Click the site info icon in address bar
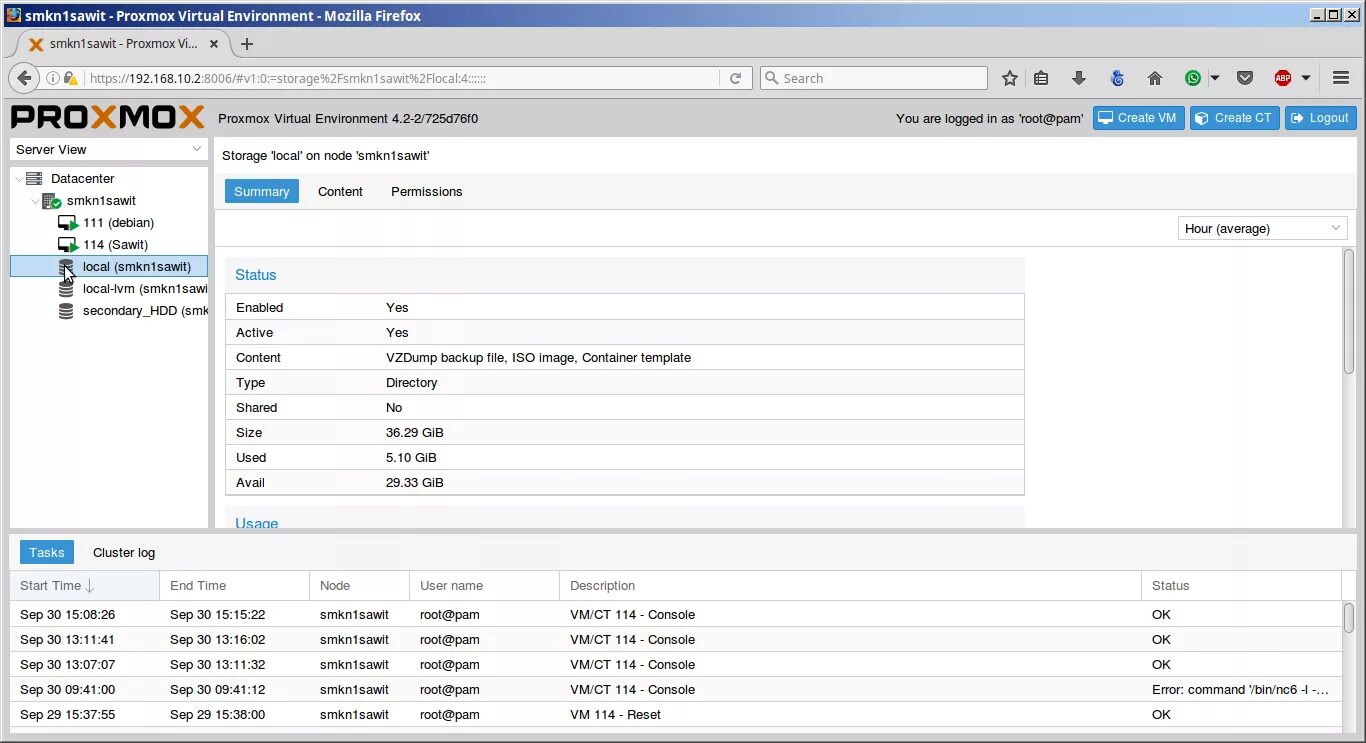This screenshot has width=1366, height=743. click(53, 78)
